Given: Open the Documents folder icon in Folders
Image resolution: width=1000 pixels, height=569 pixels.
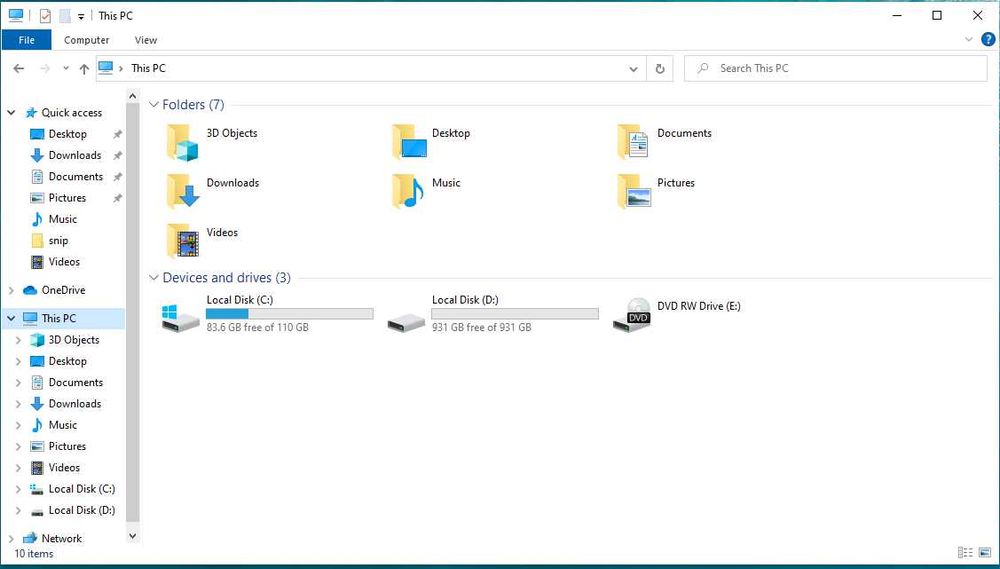Looking at the screenshot, I should point(633,142).
